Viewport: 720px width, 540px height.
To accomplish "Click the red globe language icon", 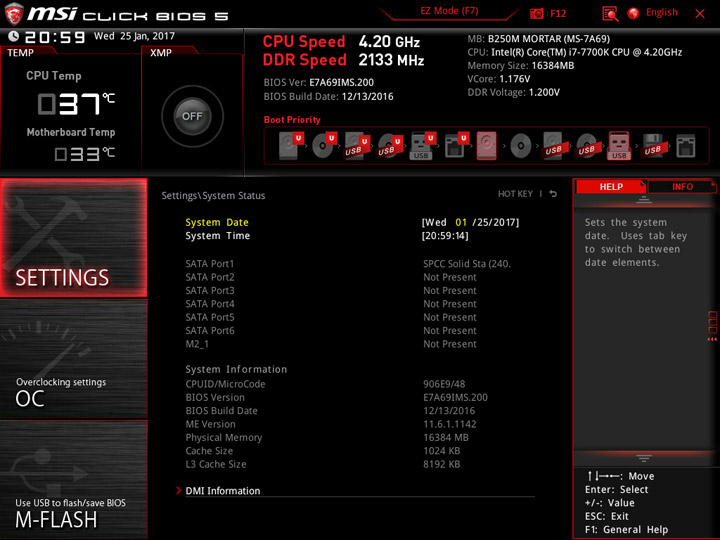I will pyautogui.click(x=633, y=13).
